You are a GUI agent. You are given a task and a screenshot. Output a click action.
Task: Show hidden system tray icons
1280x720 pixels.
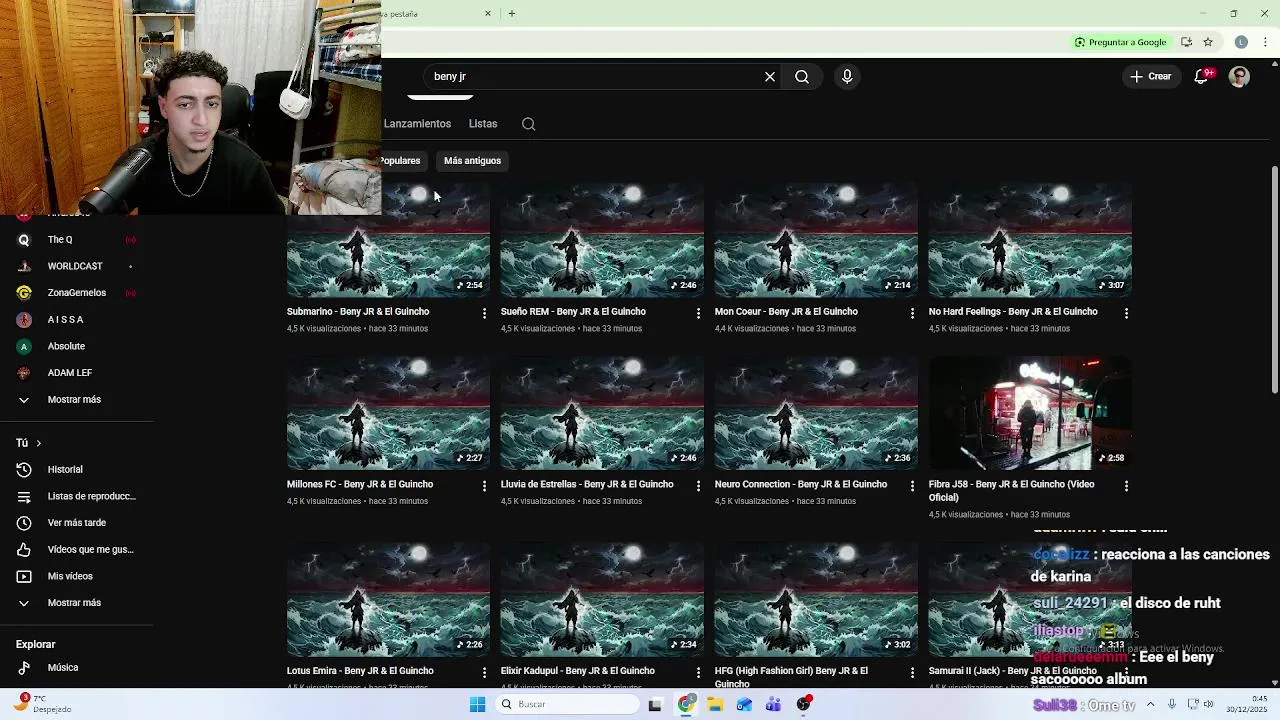coord(1151,704)
